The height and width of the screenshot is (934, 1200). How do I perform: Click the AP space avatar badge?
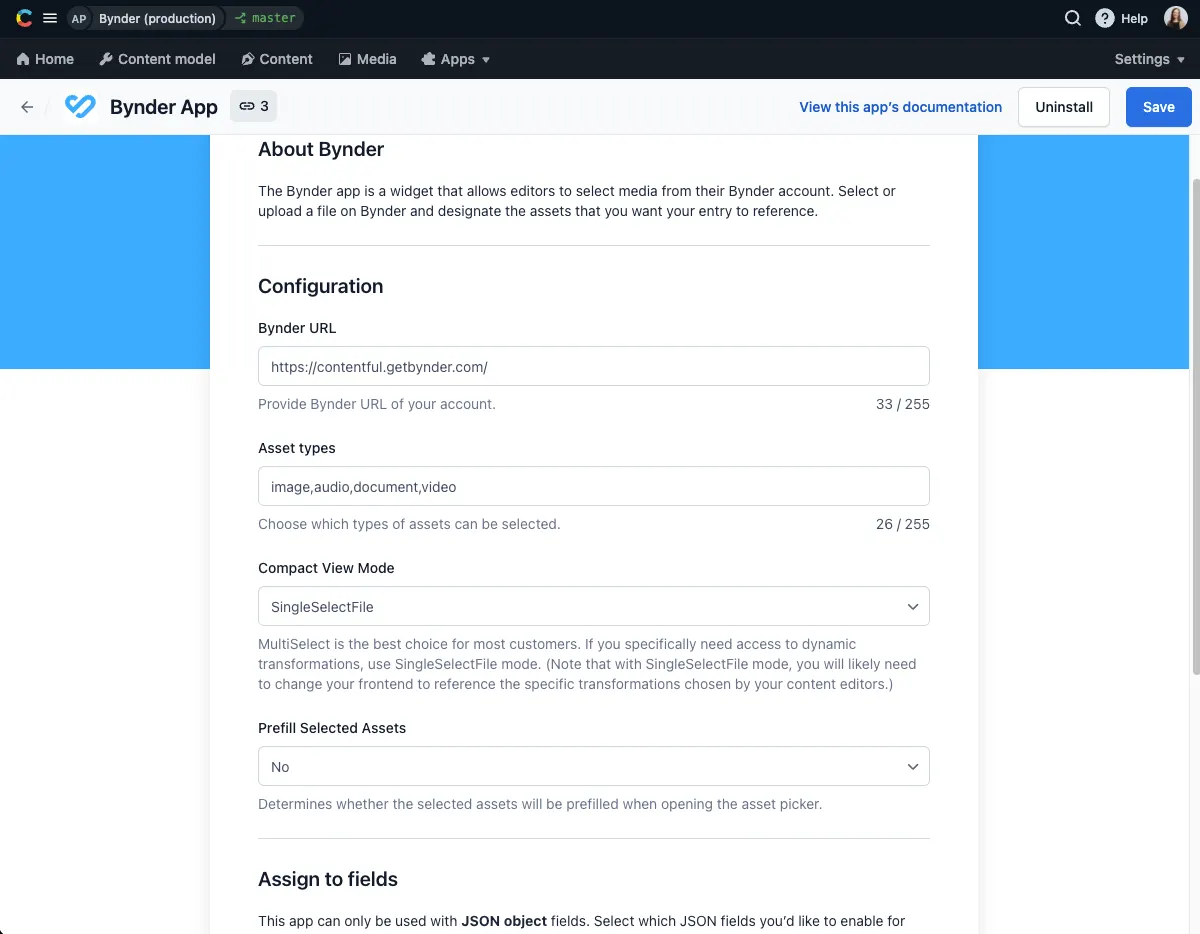point(79,18)
